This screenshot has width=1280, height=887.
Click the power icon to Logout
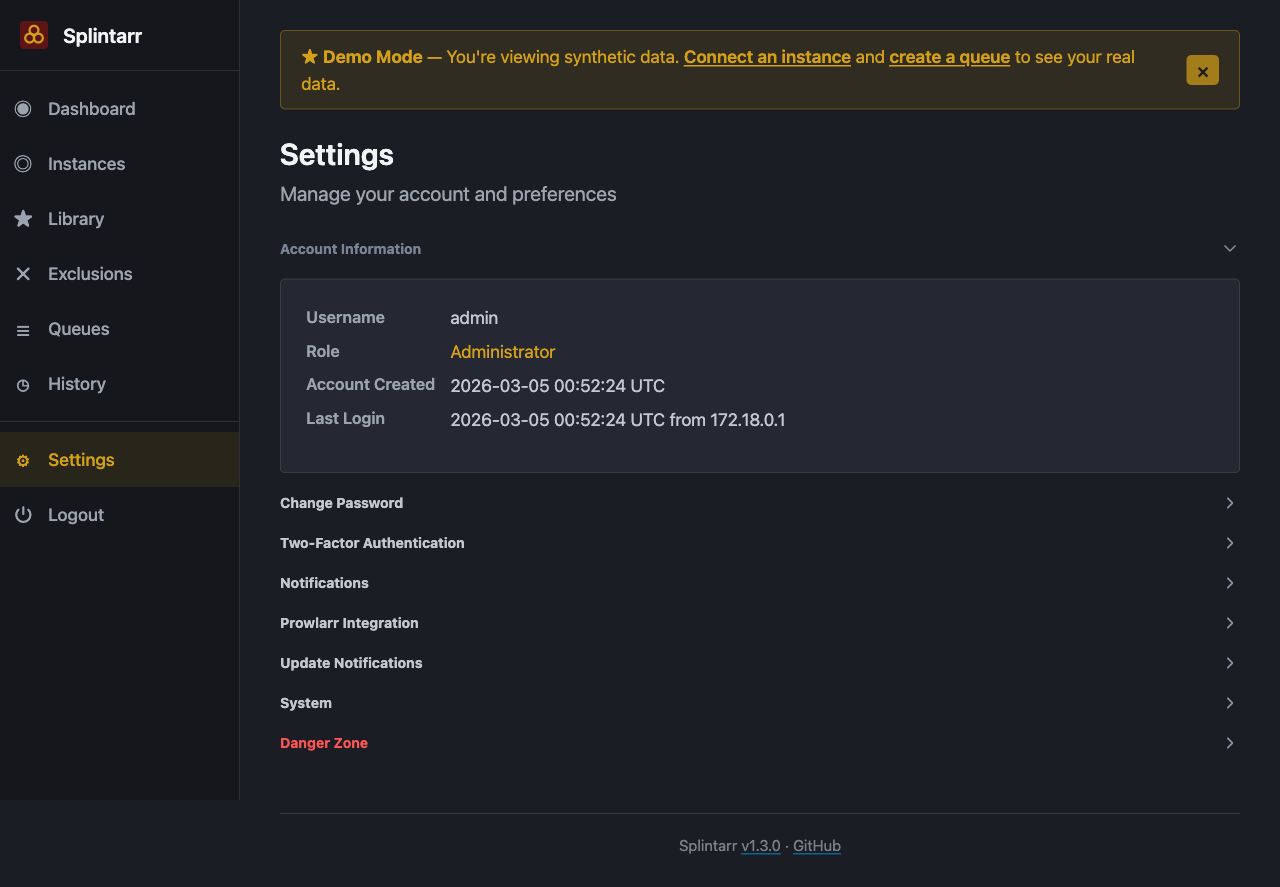tap(23, 514)
